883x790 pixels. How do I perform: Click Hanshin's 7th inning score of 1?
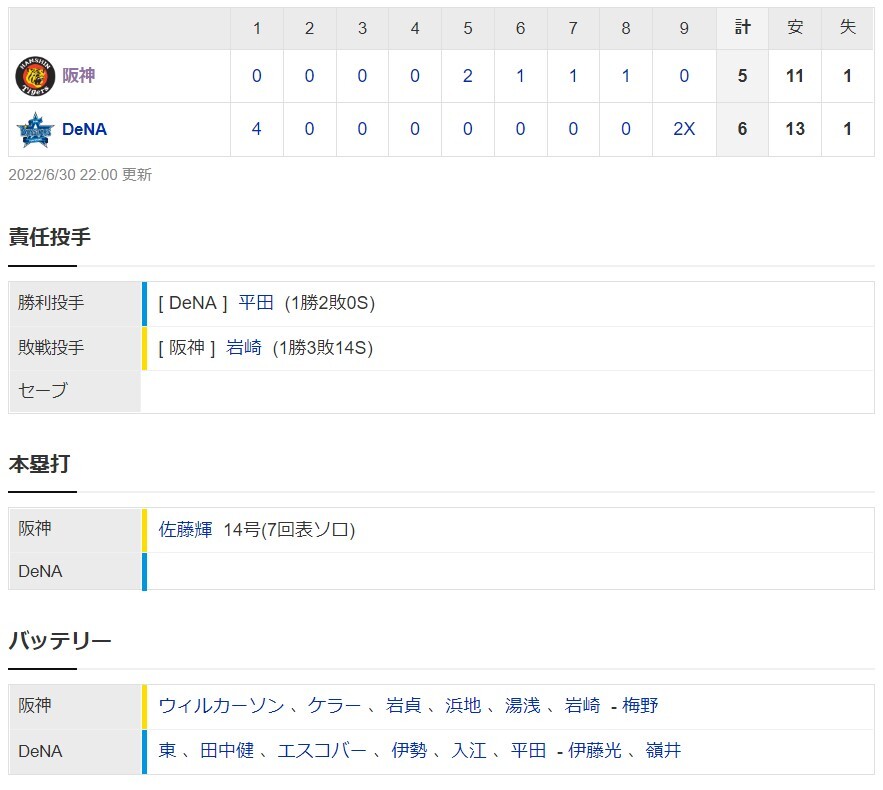pyautogui.click(x=573, y=76)
